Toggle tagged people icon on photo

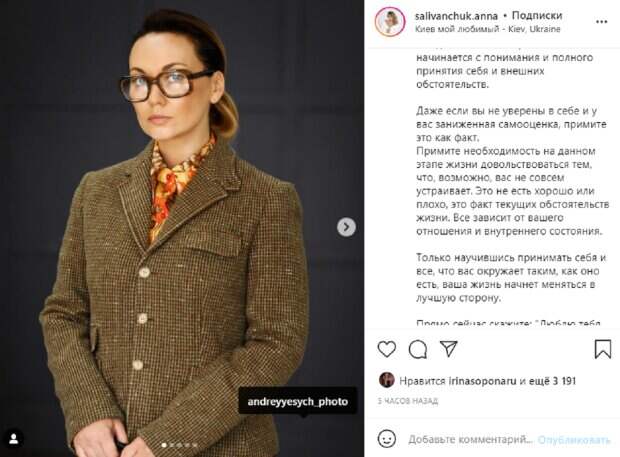(14, 439)
